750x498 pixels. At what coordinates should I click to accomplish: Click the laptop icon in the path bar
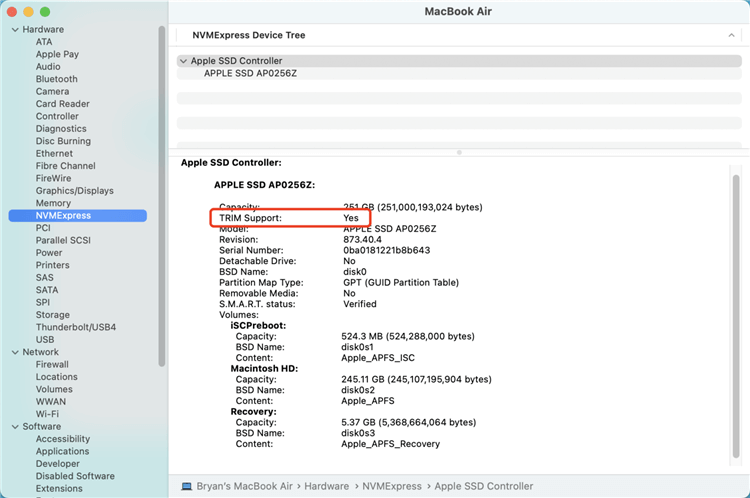187,487
